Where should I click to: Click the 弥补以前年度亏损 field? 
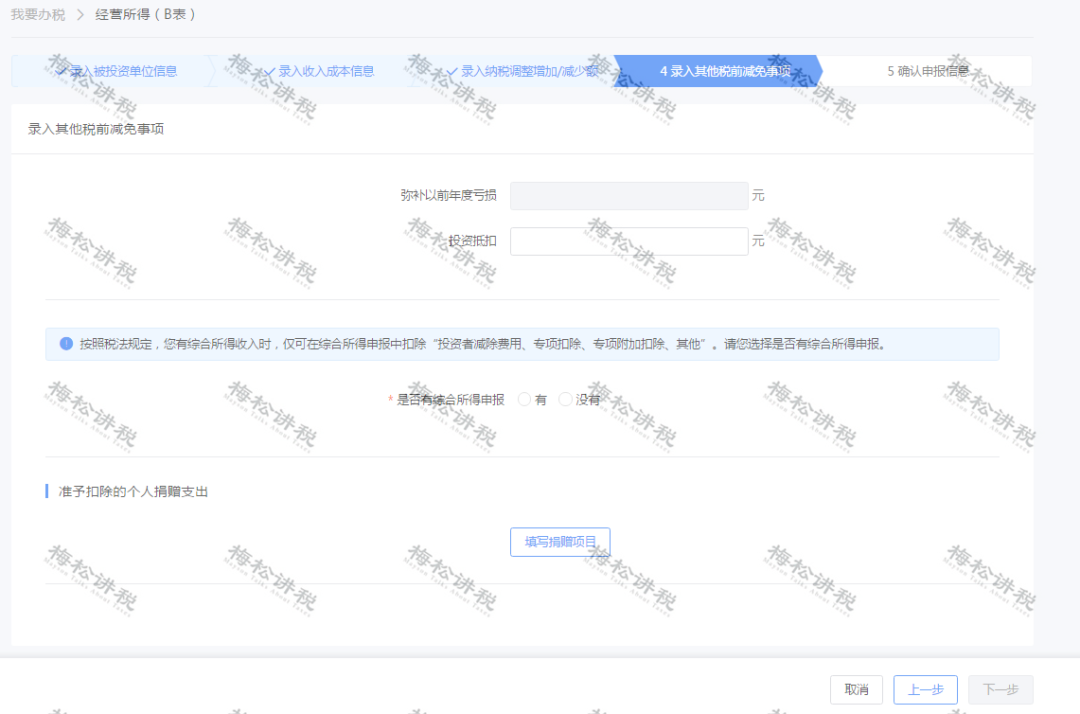629,196
